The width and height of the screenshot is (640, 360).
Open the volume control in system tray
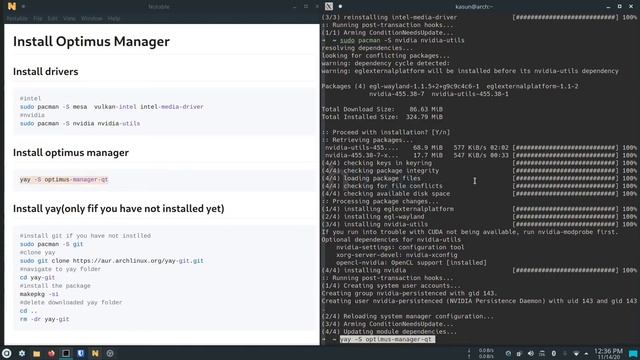(x=531, y=353)
